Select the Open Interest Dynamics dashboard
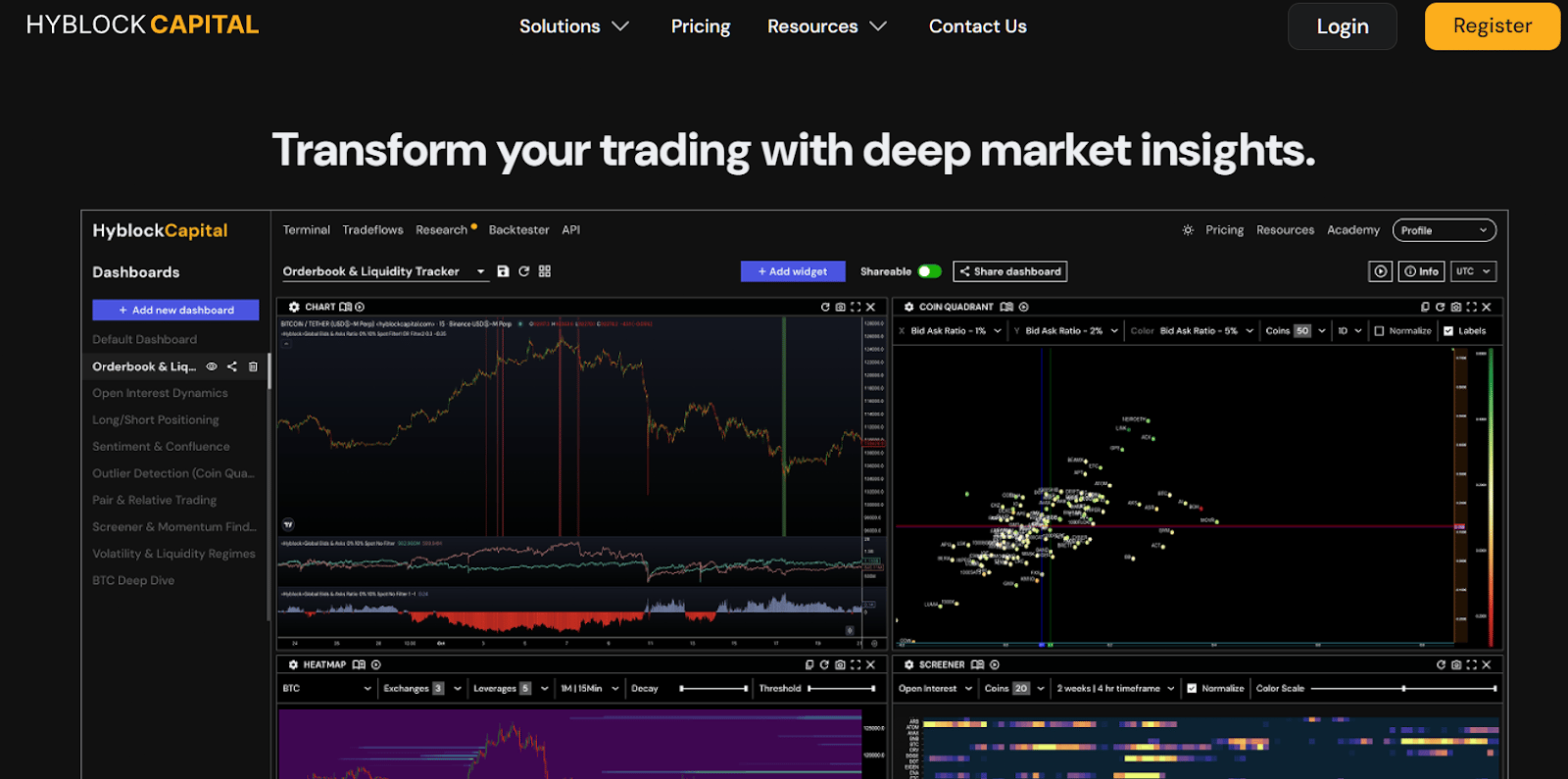1568x779 pixels. [161, 393]
